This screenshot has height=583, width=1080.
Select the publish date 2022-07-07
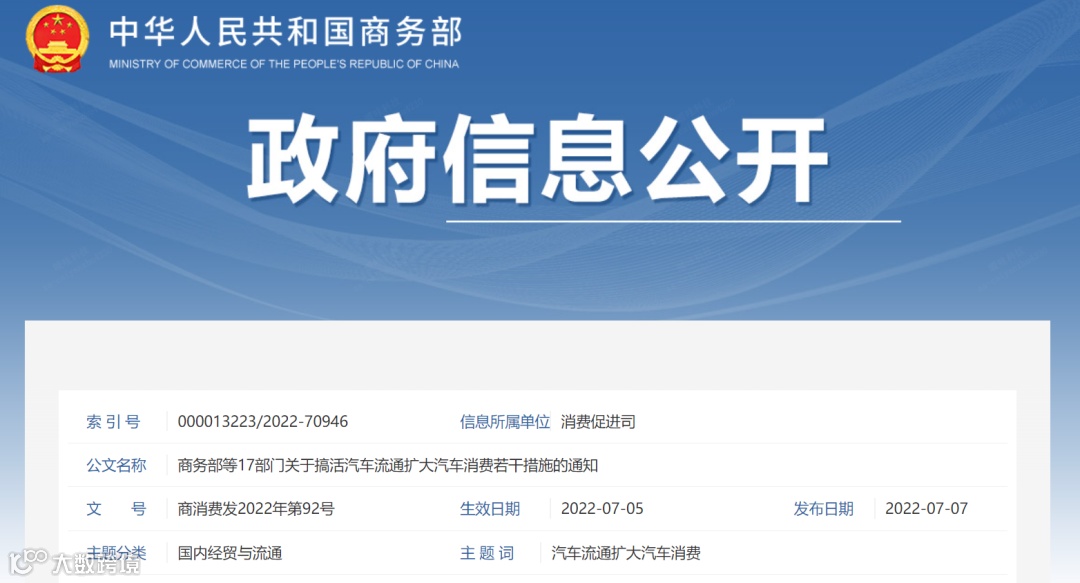(x=926, y=509)
